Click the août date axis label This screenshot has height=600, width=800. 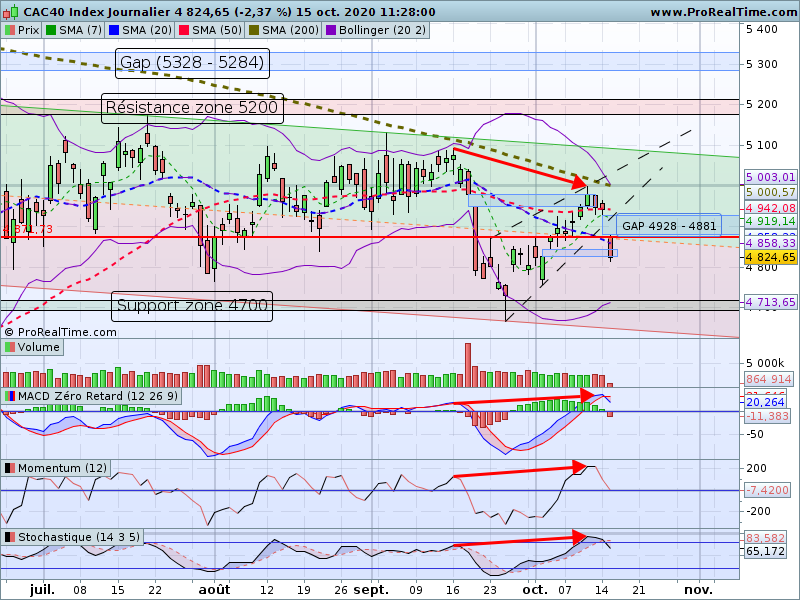pos(214,590)
